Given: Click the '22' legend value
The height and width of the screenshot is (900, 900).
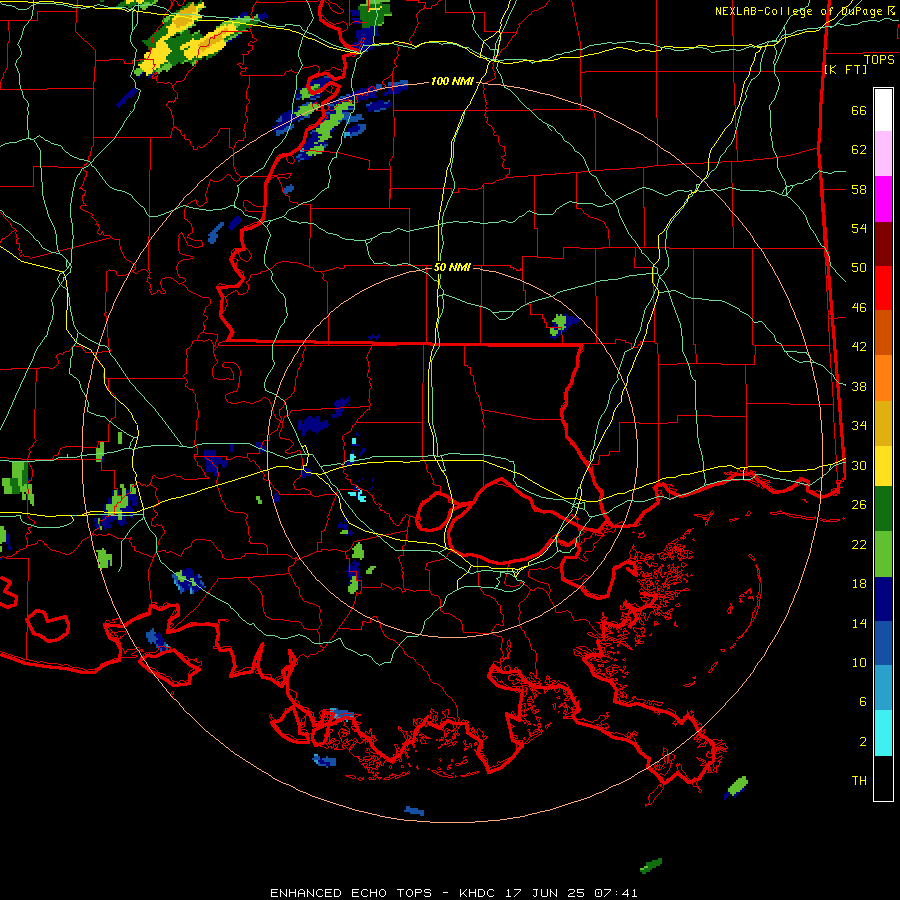Looking at the screenshot, I should click(x=859, y=544).
